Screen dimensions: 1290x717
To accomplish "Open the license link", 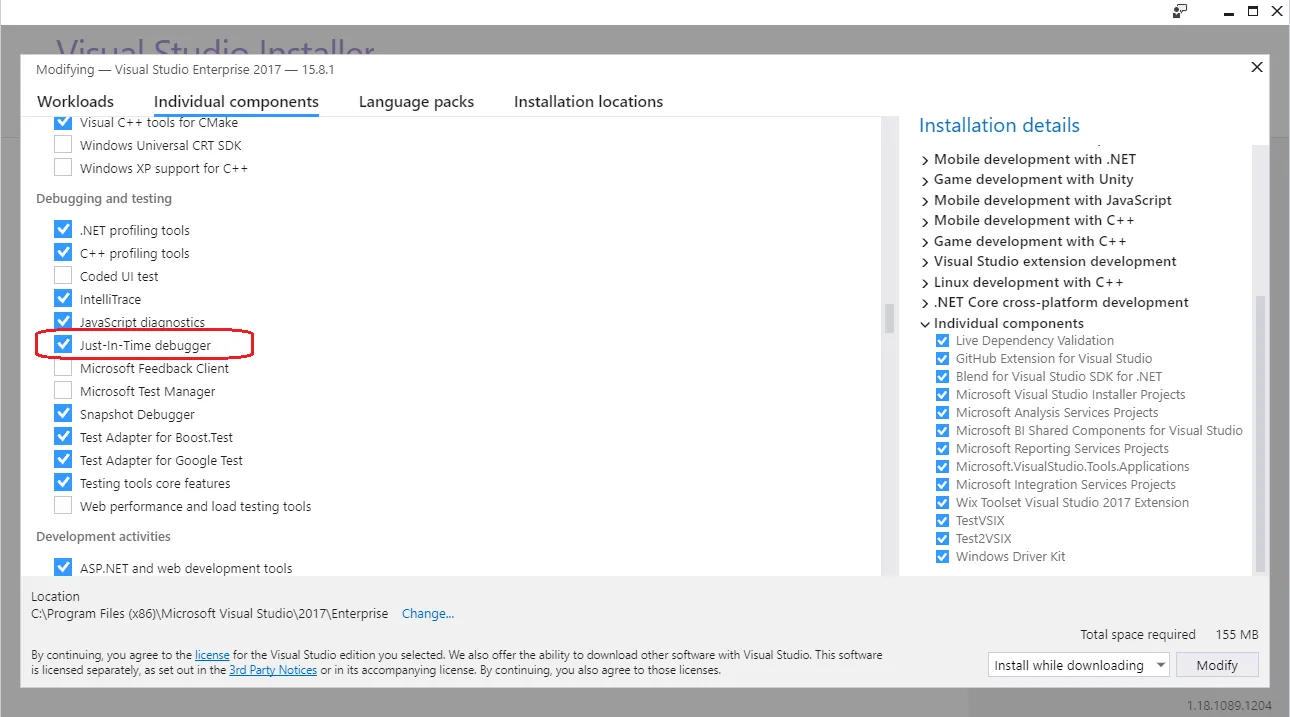I will tap(212, 655).
